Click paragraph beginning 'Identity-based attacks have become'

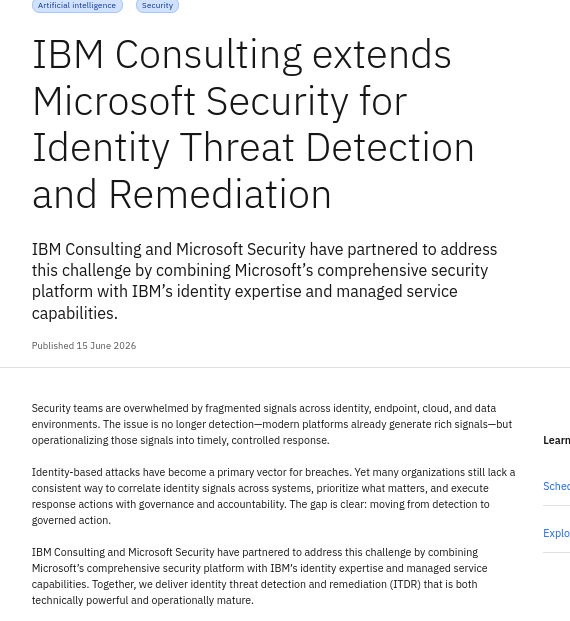(273, 496)
